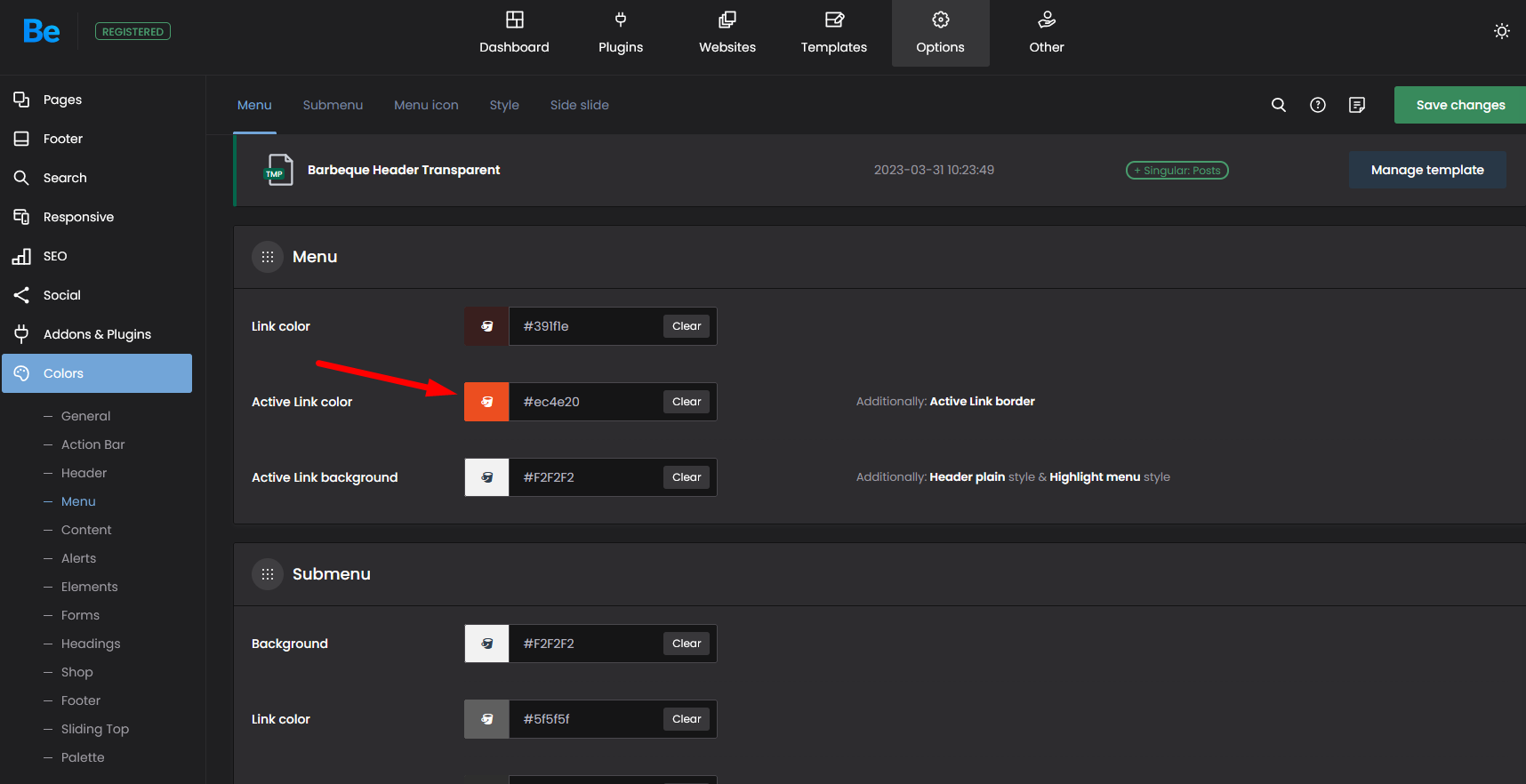
Task: Clear the Submenu Link color
Action: pos(687,719)
